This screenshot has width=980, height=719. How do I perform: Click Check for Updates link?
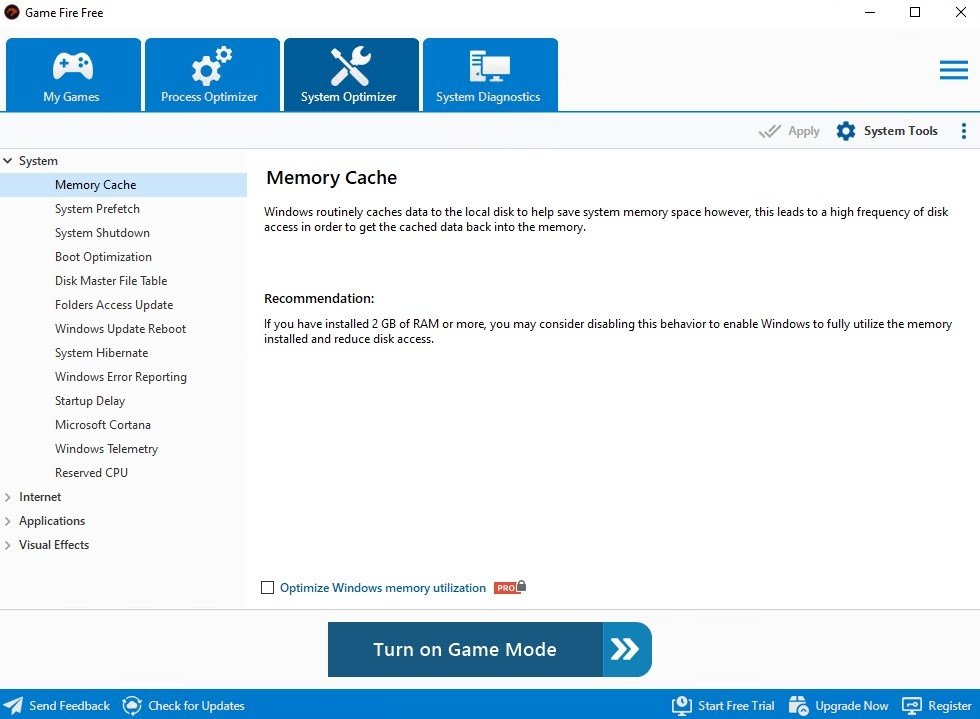(183, 706)
